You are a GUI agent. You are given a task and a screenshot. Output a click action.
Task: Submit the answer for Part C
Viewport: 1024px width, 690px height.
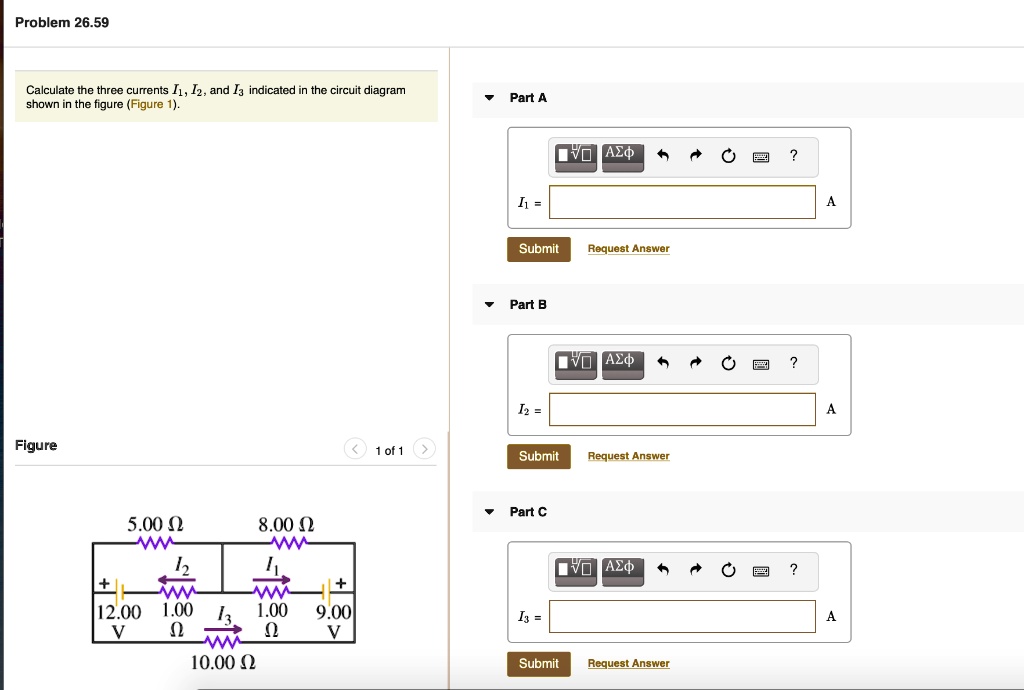539,663
